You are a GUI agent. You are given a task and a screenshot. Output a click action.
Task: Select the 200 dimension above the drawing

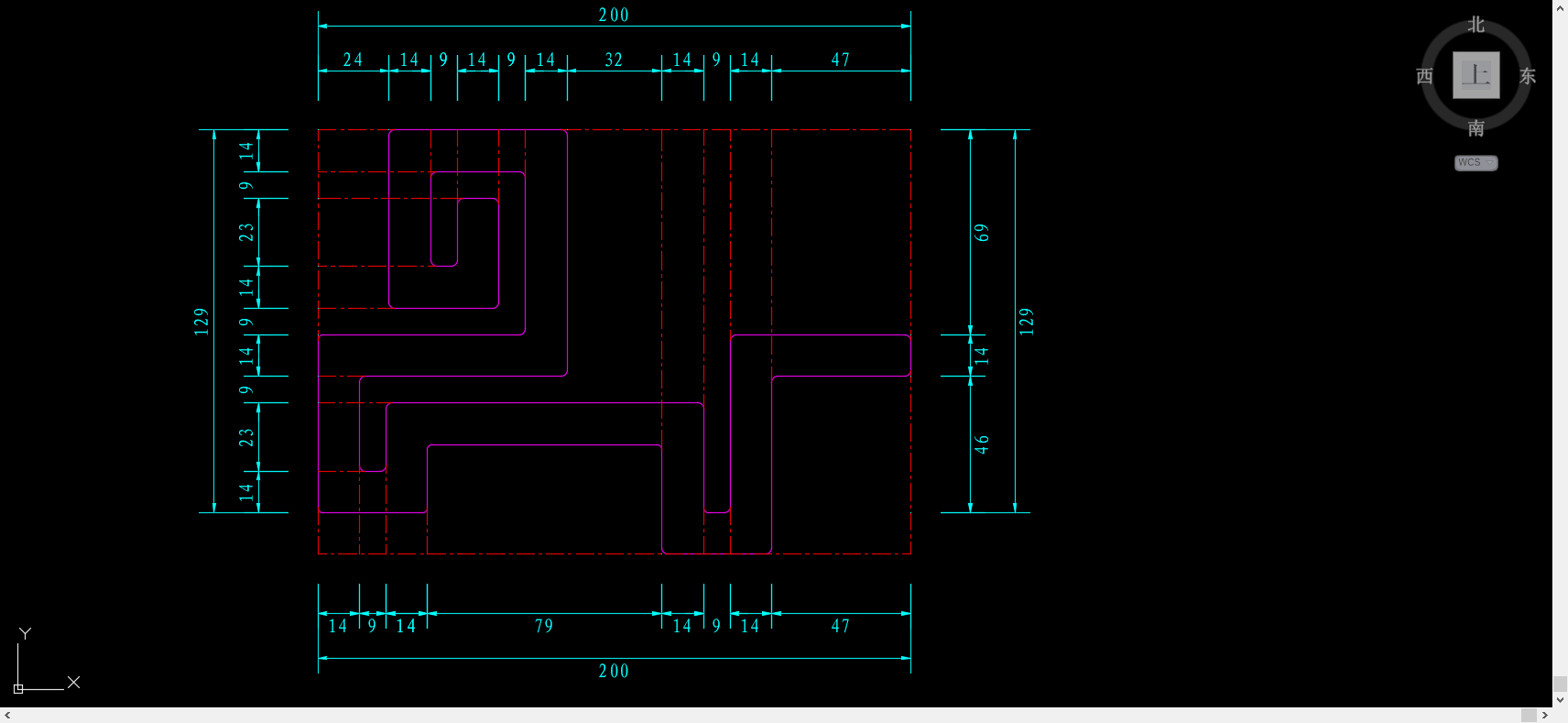pyautogui.click(x=614, y=16)
